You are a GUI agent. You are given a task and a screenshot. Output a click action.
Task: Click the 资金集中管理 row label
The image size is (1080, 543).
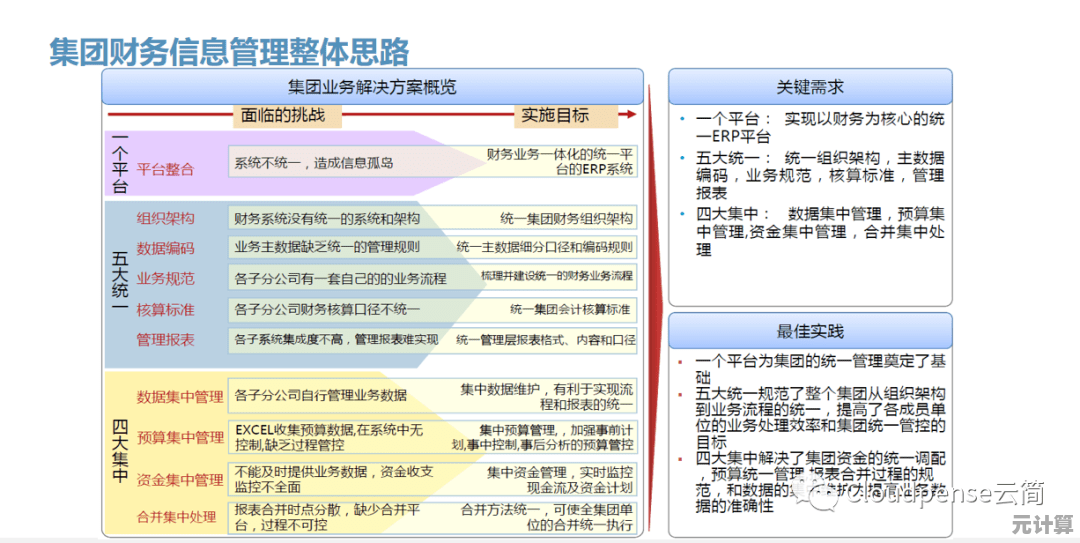[180, 479]
